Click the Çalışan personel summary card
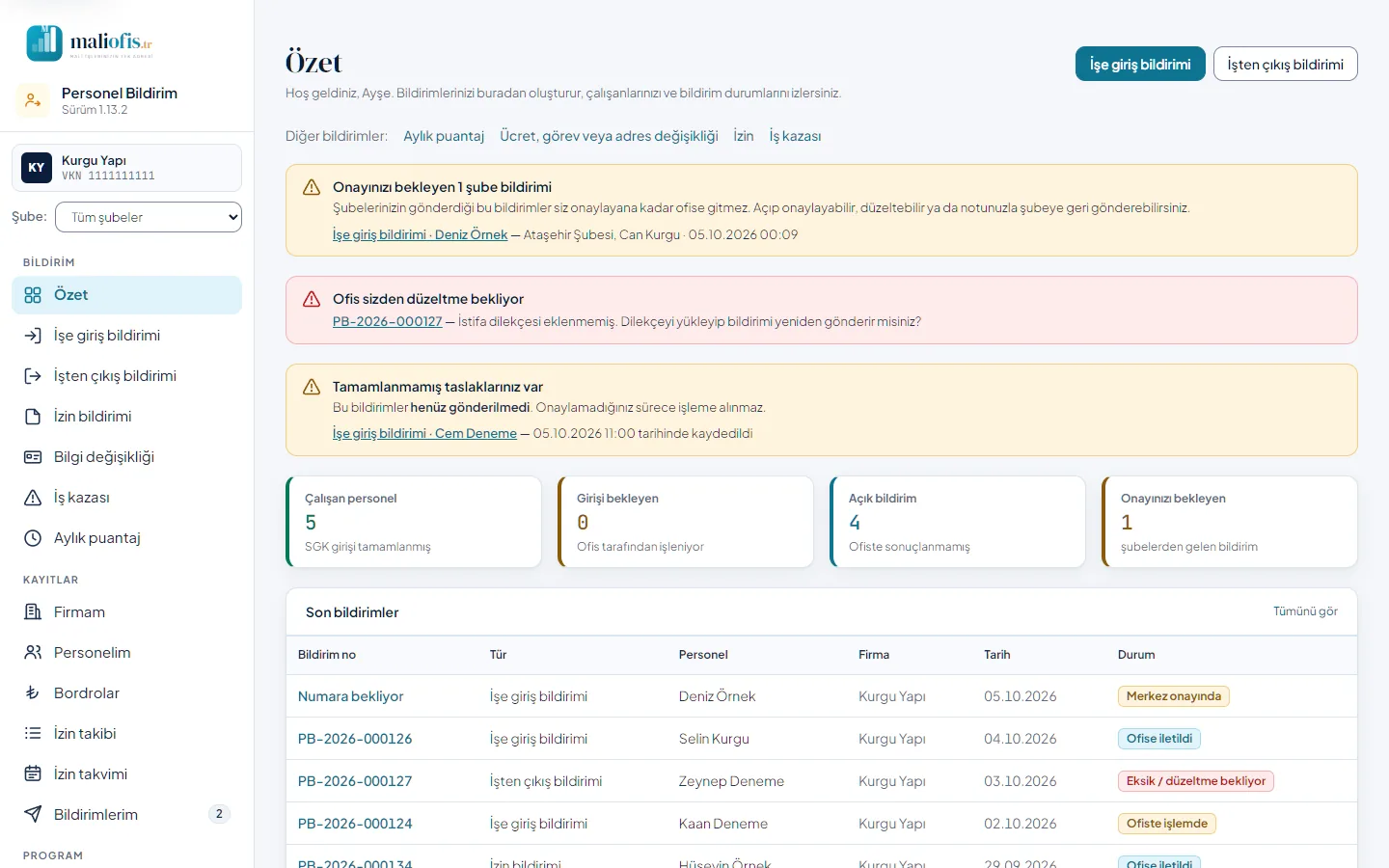Screen dimensions: 1389x868 (414, 522)
